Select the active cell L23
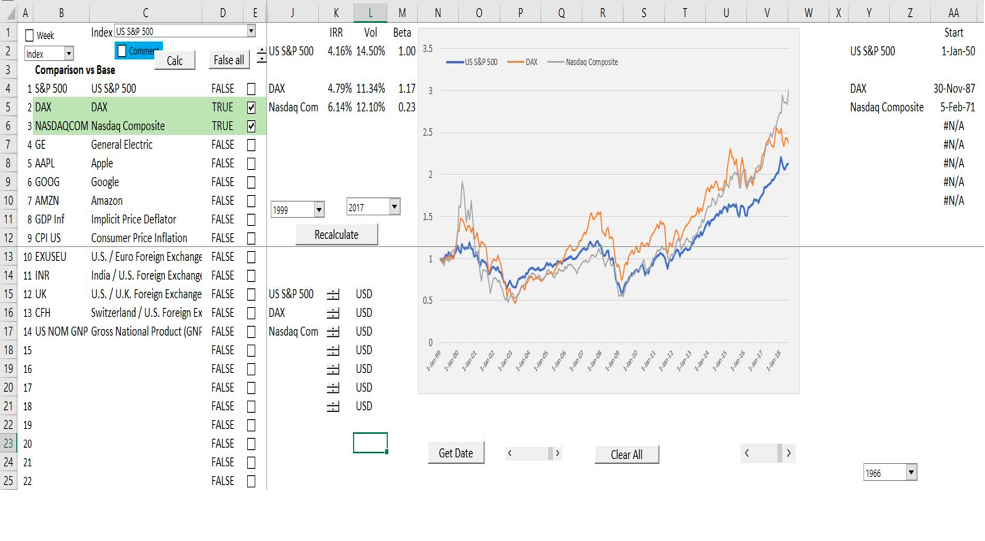 (370, 443)
